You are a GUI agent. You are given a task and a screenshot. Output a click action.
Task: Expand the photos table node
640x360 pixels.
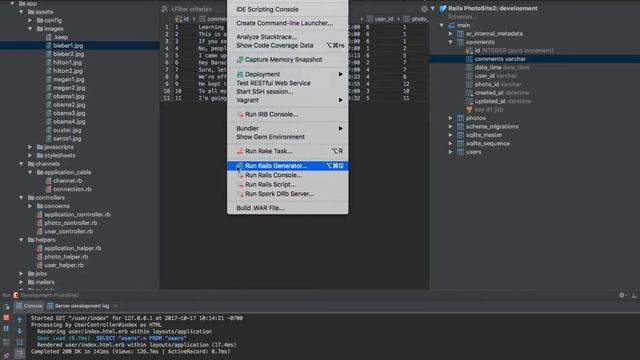(x=451, y=118)
